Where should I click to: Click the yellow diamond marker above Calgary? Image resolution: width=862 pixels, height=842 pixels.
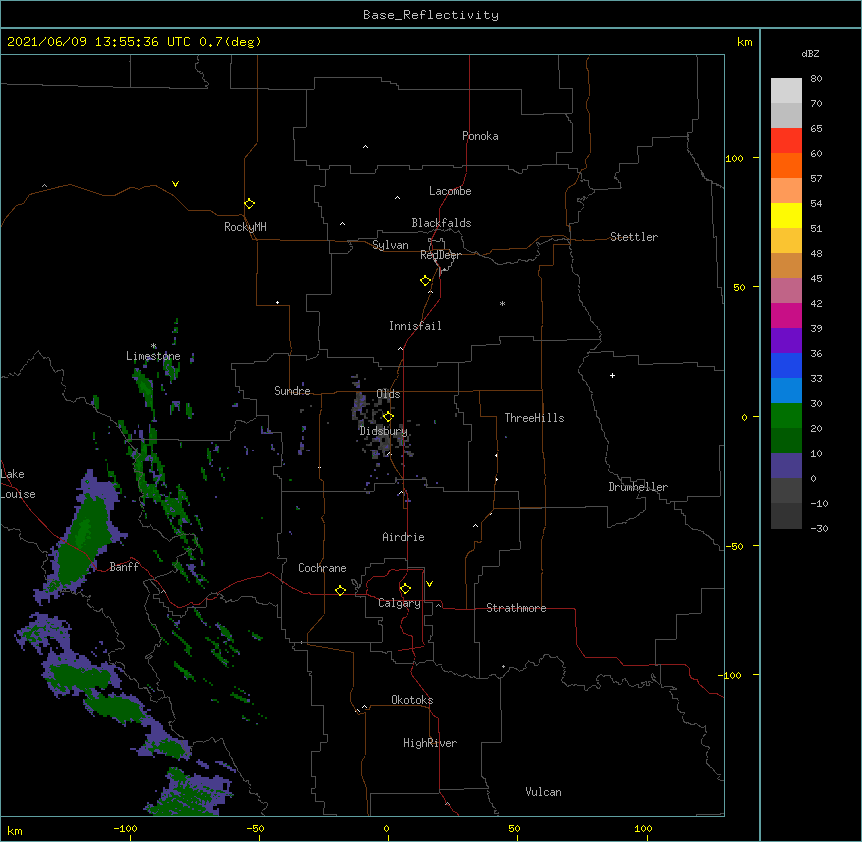click(x=405, y=589)
